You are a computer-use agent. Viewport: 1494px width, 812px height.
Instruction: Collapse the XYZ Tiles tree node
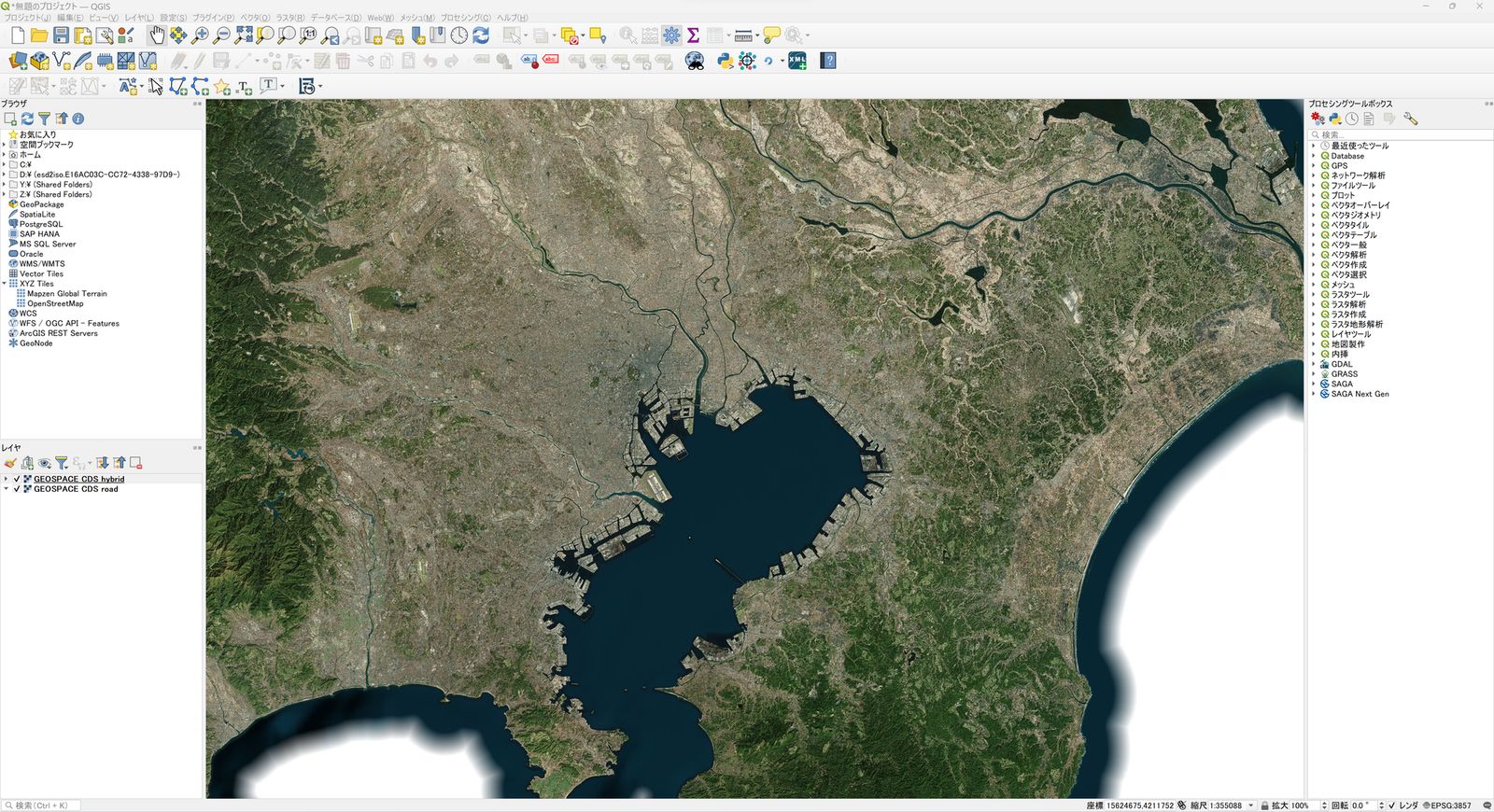[5, 284]
